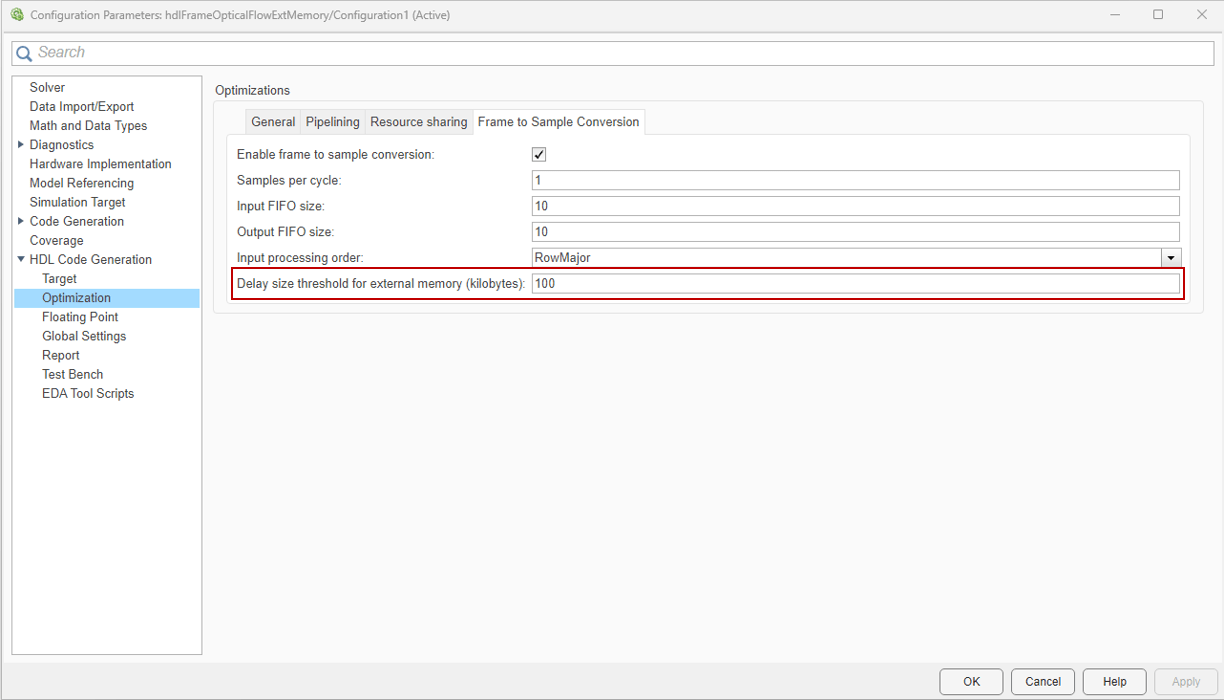Uncheck Enable frame to sample conversion
1225x700 pixels.
539,155
